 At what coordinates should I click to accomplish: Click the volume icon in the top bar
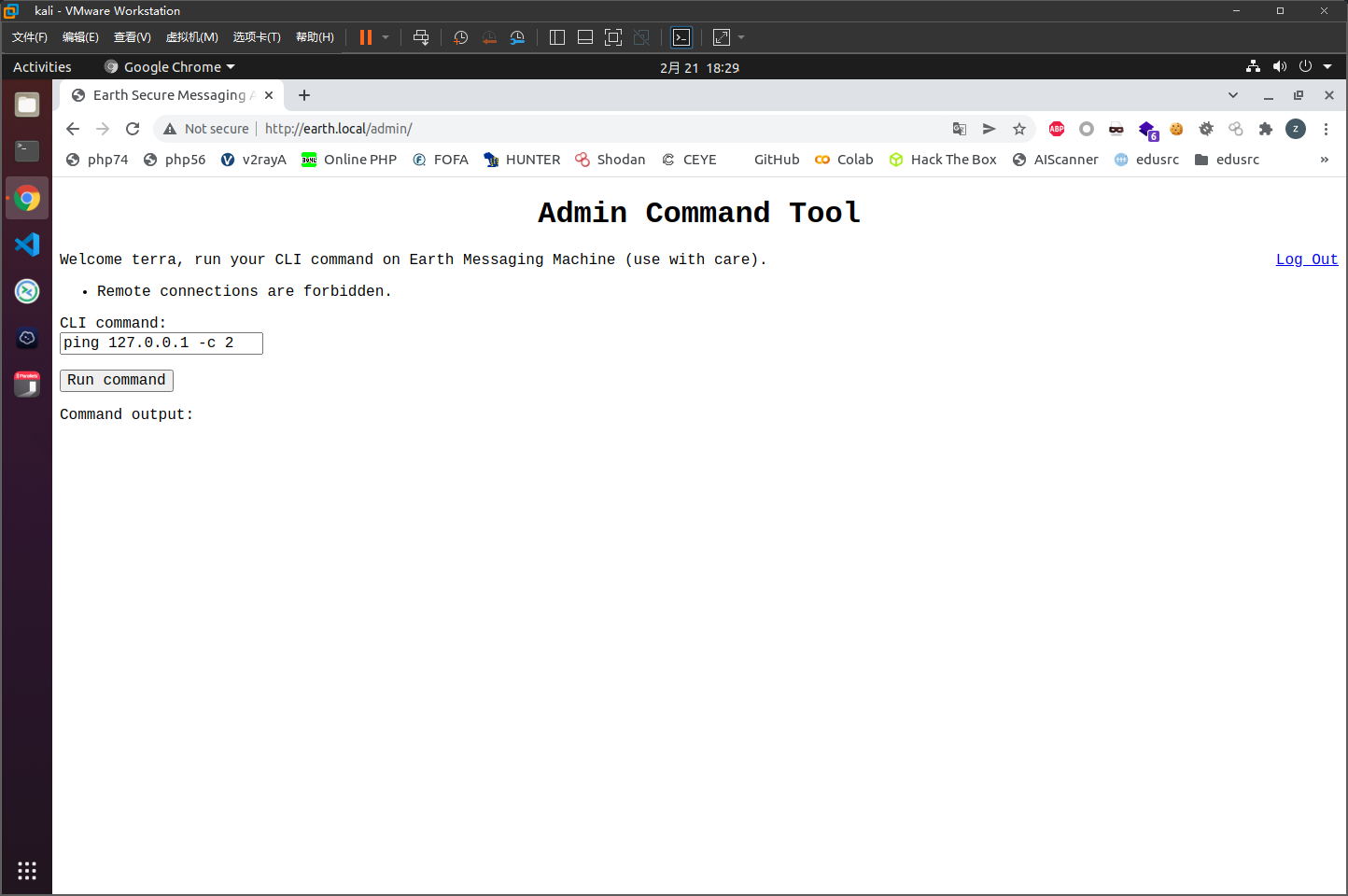point(1279,66)
